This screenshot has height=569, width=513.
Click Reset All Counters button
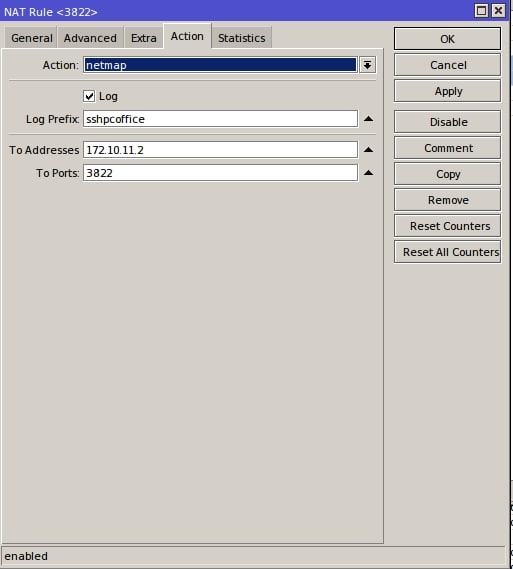click(447, 252)
